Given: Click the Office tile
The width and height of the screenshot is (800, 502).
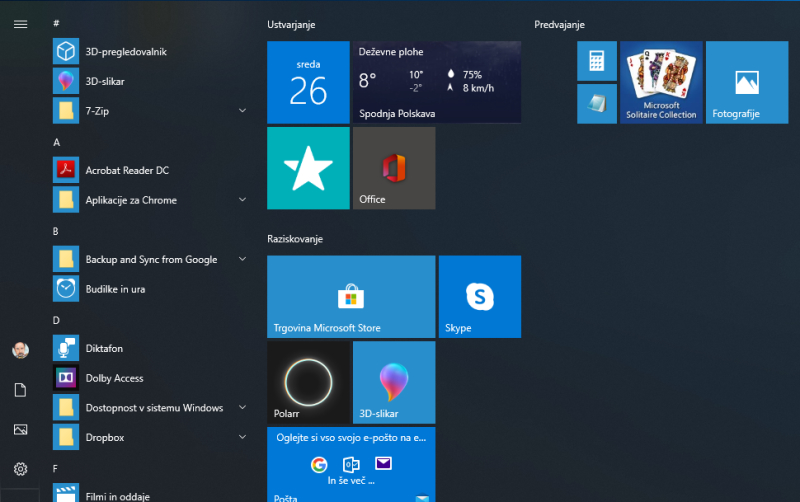Looking at the screenshot, I should pyautogui.click(x=393, y=168).
